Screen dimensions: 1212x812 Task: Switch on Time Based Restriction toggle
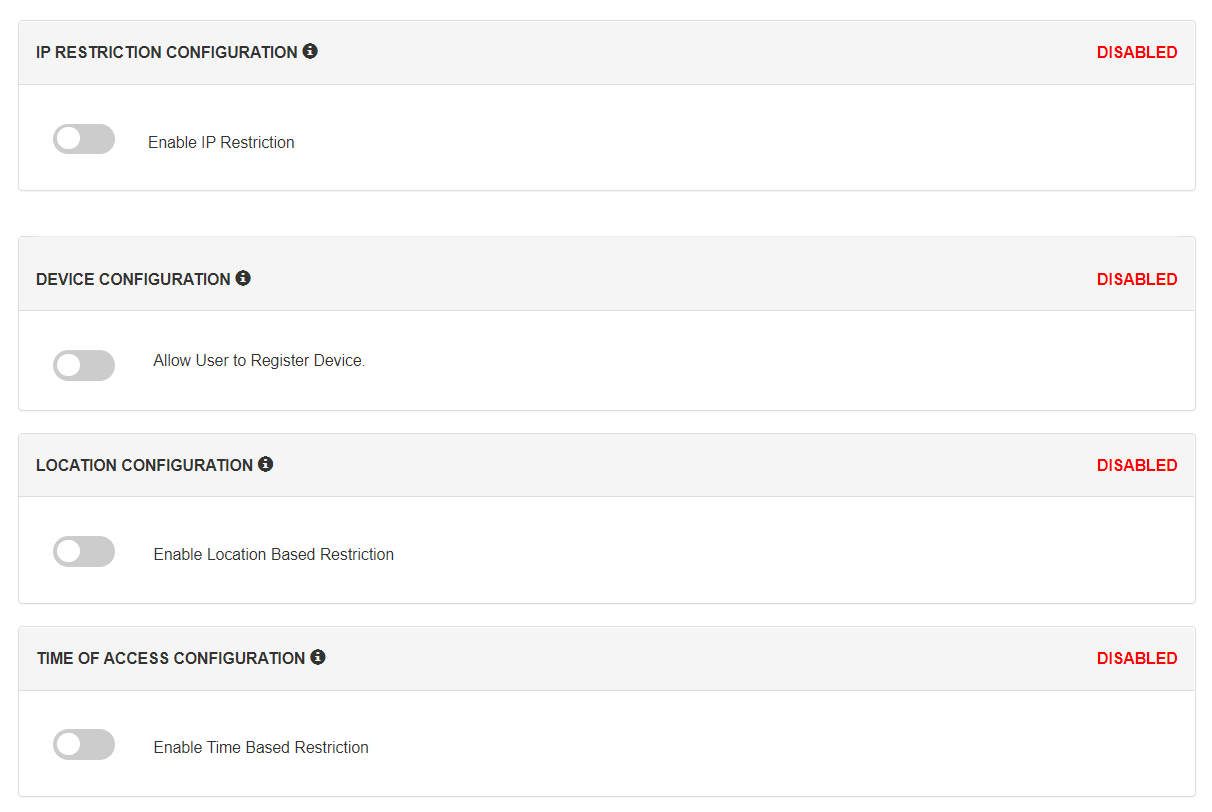[x=84, y=745]
